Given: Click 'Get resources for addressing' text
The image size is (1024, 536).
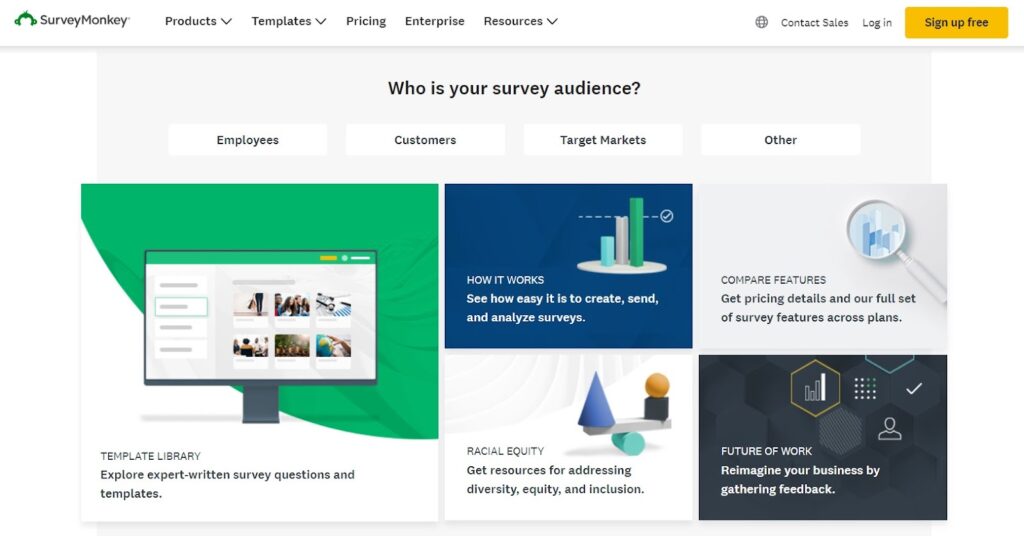Looking at the screenshot, I should (x=549, y=470).
